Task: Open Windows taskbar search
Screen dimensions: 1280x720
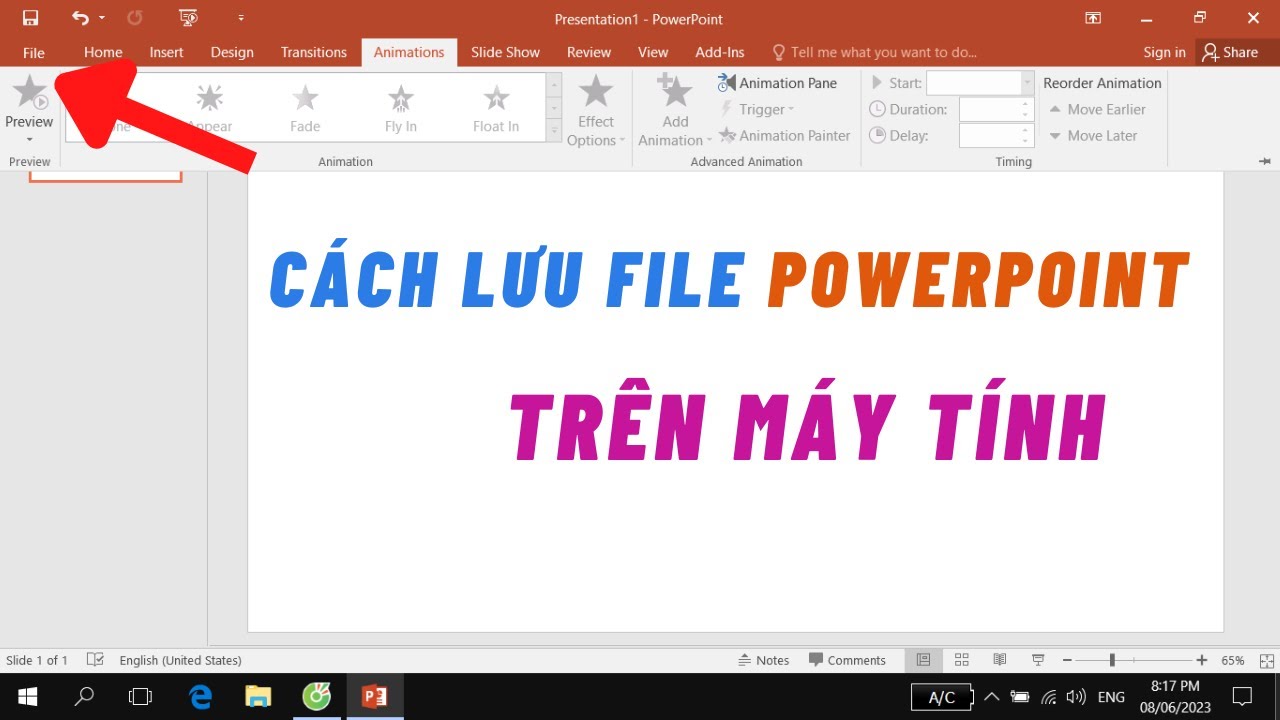Action: pyautogui.click(x=84, y=696)
